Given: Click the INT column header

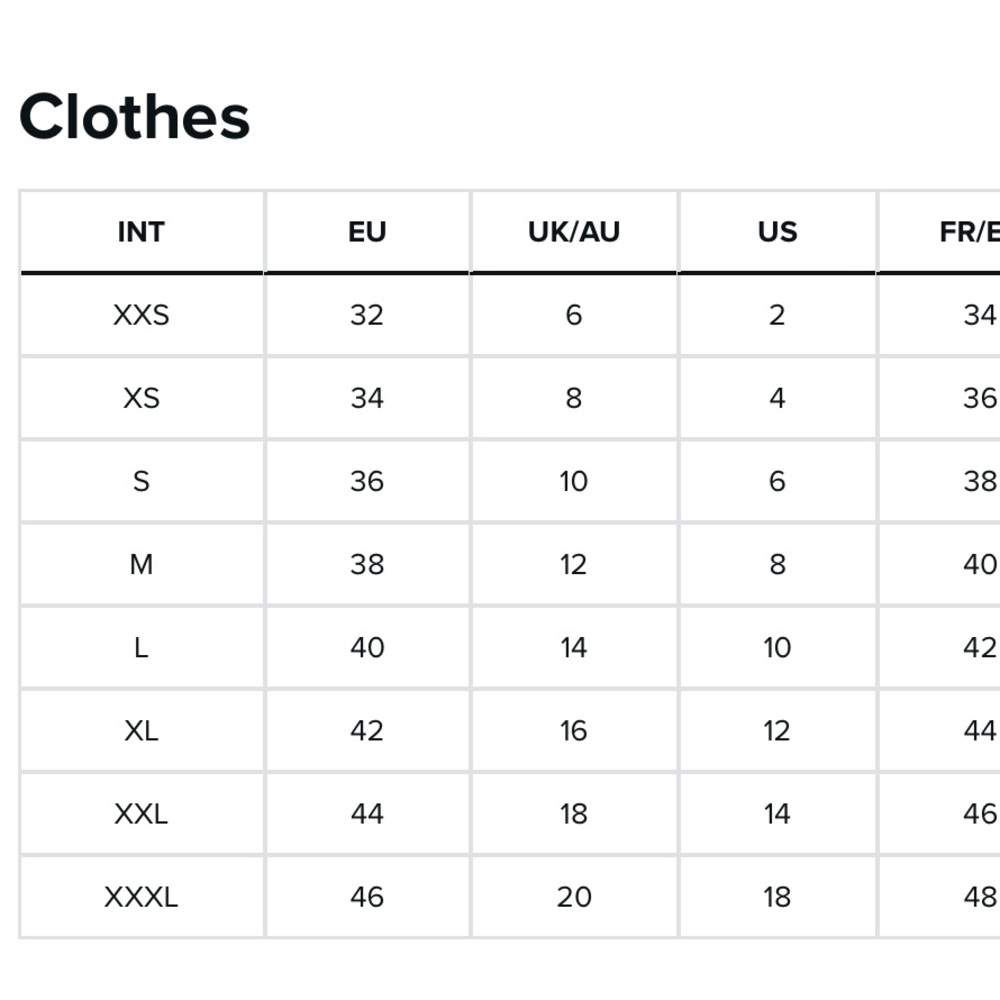Looking at the screenshot, I should pyautogui.click(x=141, y=232).
